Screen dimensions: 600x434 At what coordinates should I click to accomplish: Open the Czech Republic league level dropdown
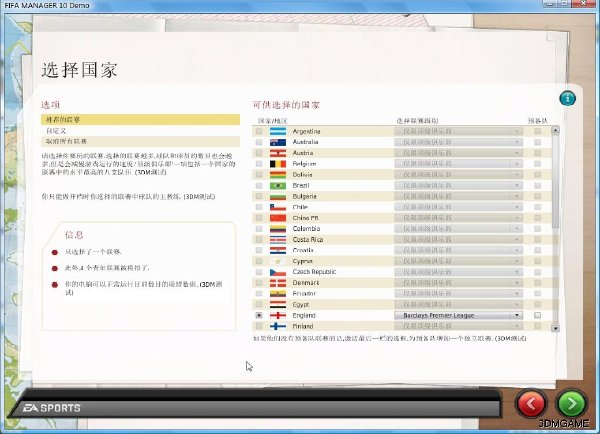(458, 272)
